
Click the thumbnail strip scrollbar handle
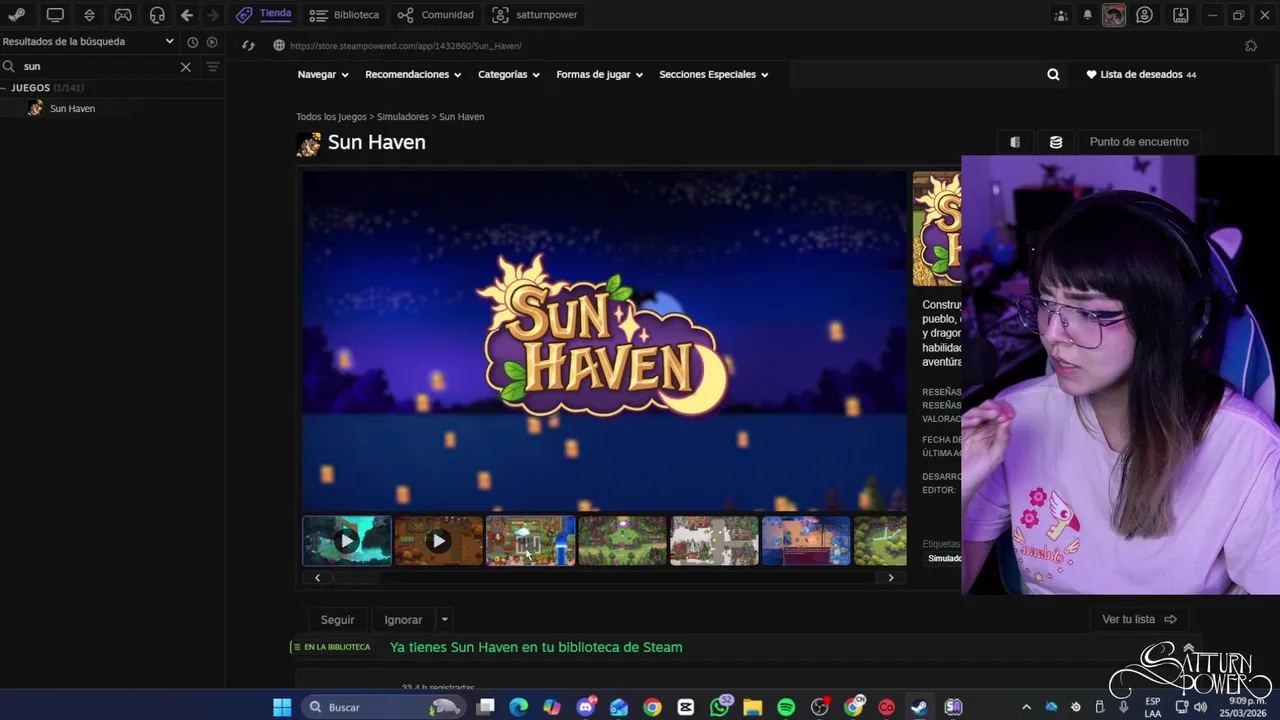357,578
